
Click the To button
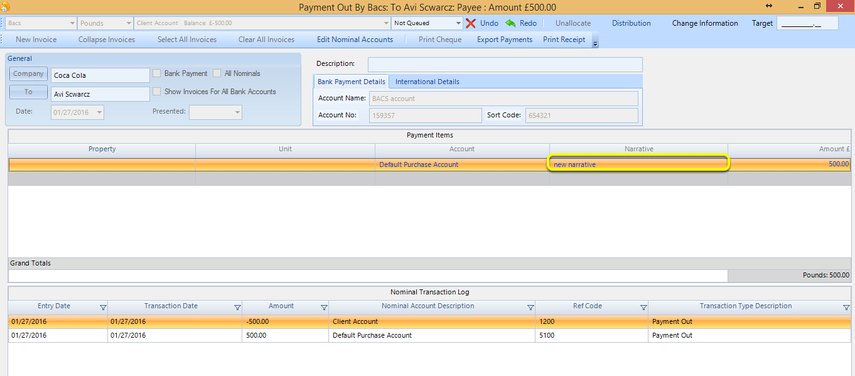pyautogui.click(x=28, y=93)
